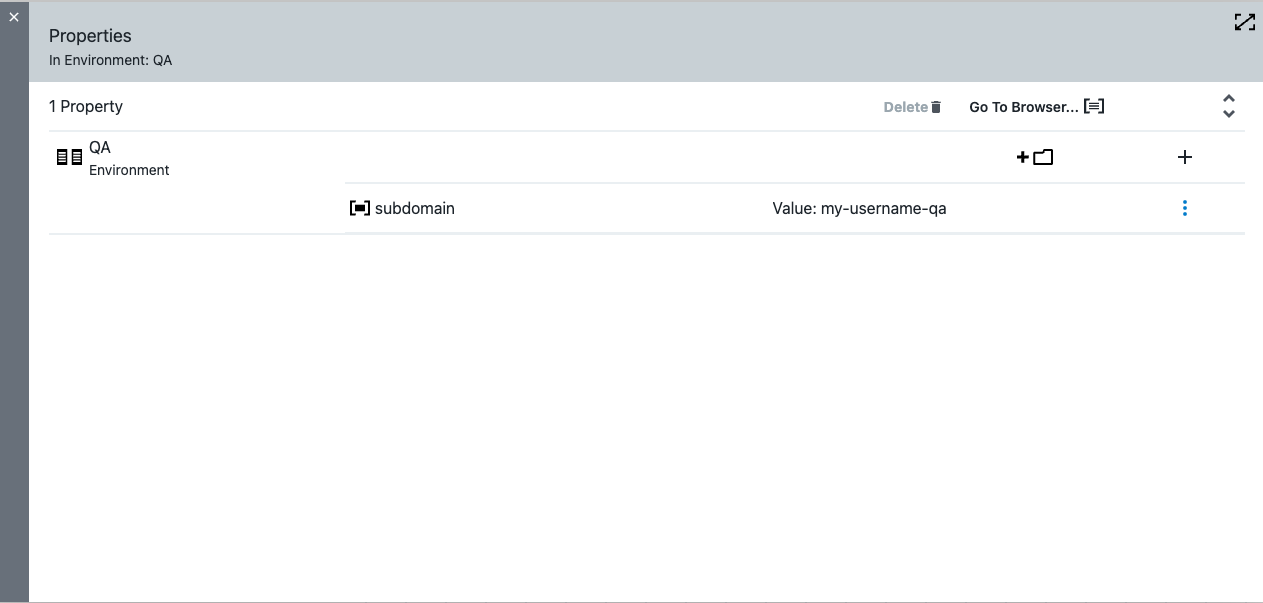Add a property folder to QA
The height and width of the screenshot is (603, 1263).
pyautogui.click(x=1035, y=157)
